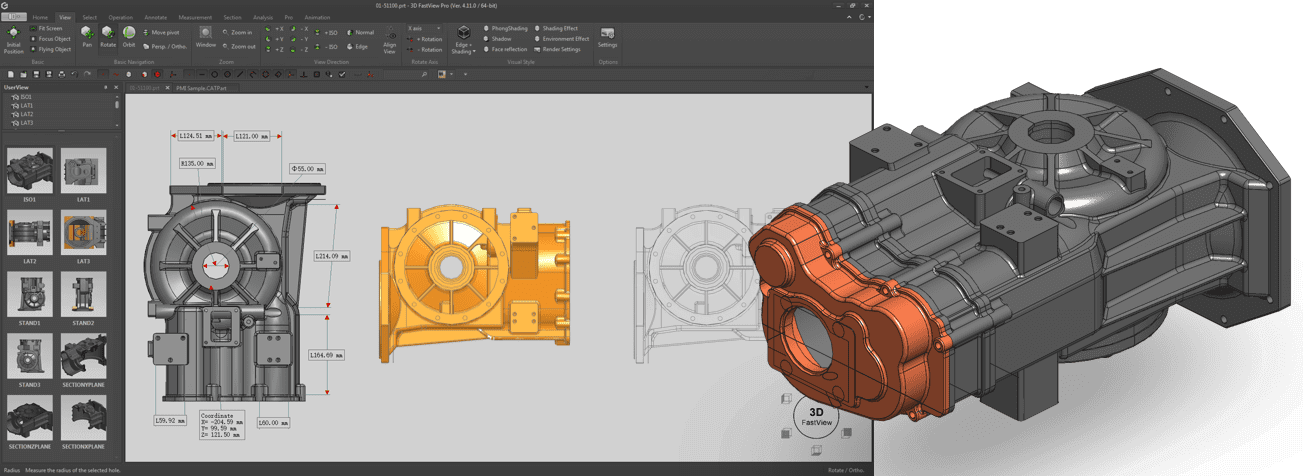Activate the Rotate navigation tool
The height and width of the screenshot is (476, 1303).
[108, 37]
